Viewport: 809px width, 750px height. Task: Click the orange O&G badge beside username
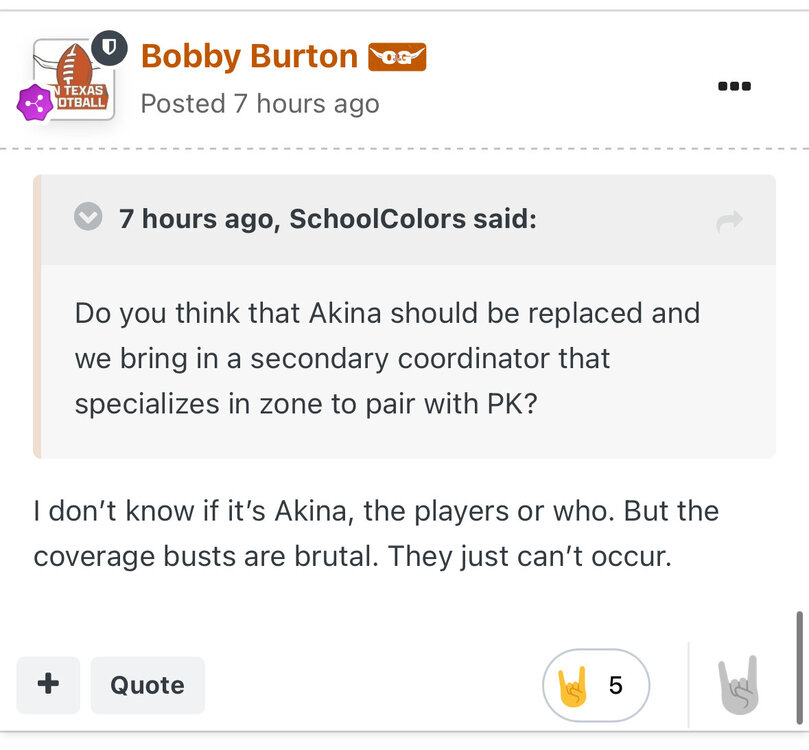point(397,57)
